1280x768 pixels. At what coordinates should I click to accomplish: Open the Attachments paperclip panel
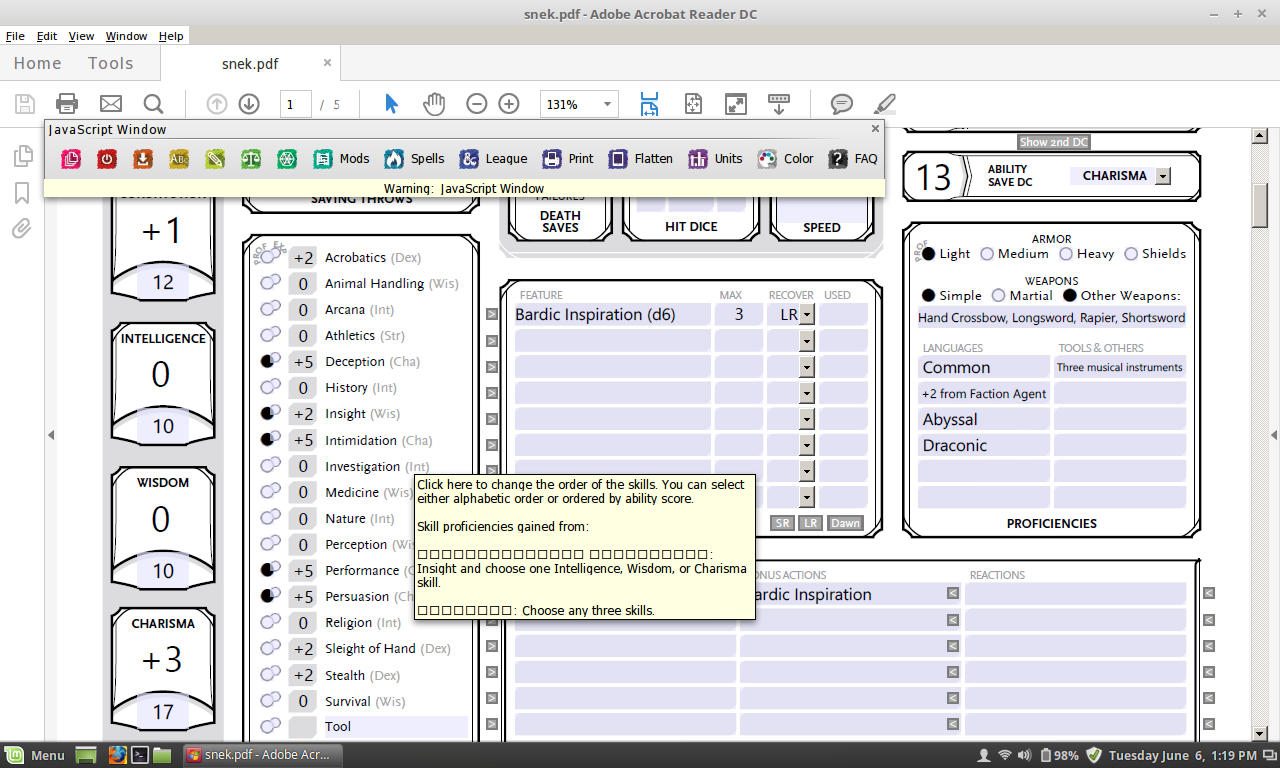pyautogui.click(x=21, y=229)
